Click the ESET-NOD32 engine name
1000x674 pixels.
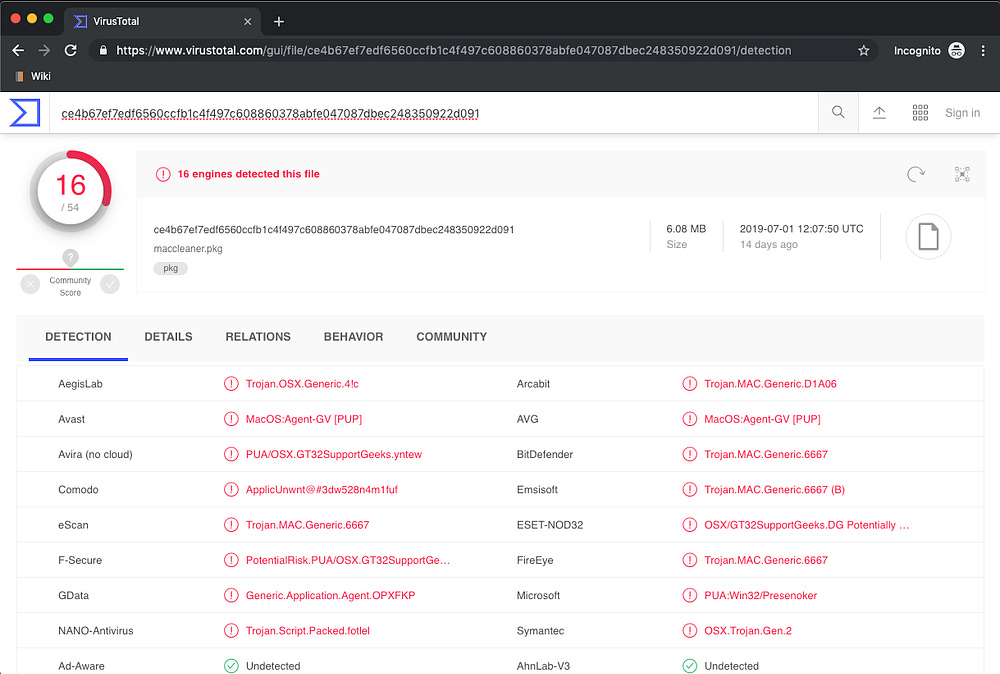tap(550, 525)
